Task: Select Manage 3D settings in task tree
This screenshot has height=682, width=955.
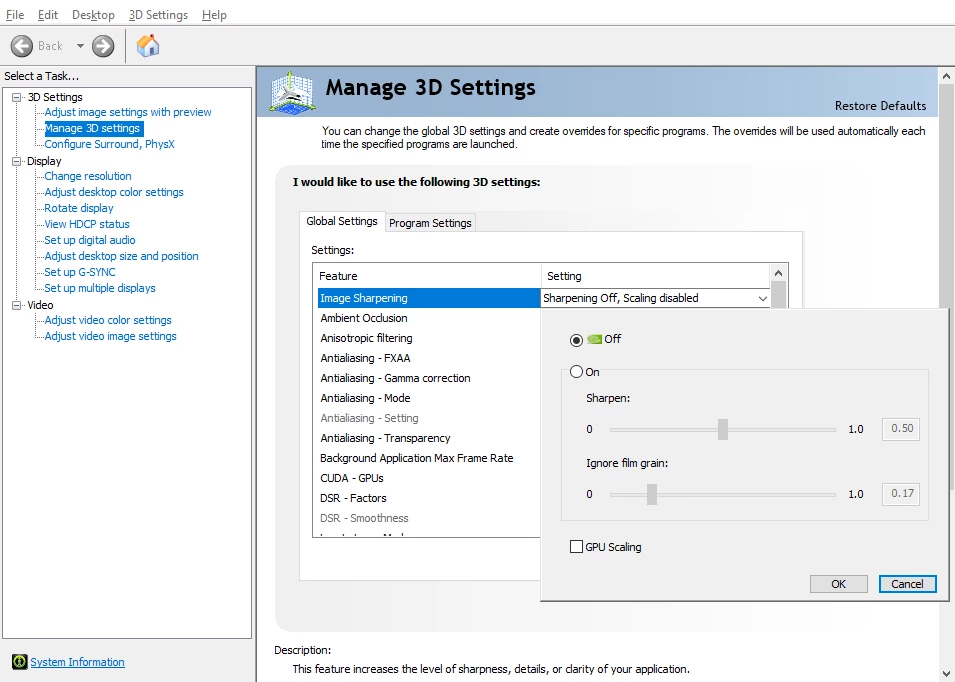Action: point(93,128)
